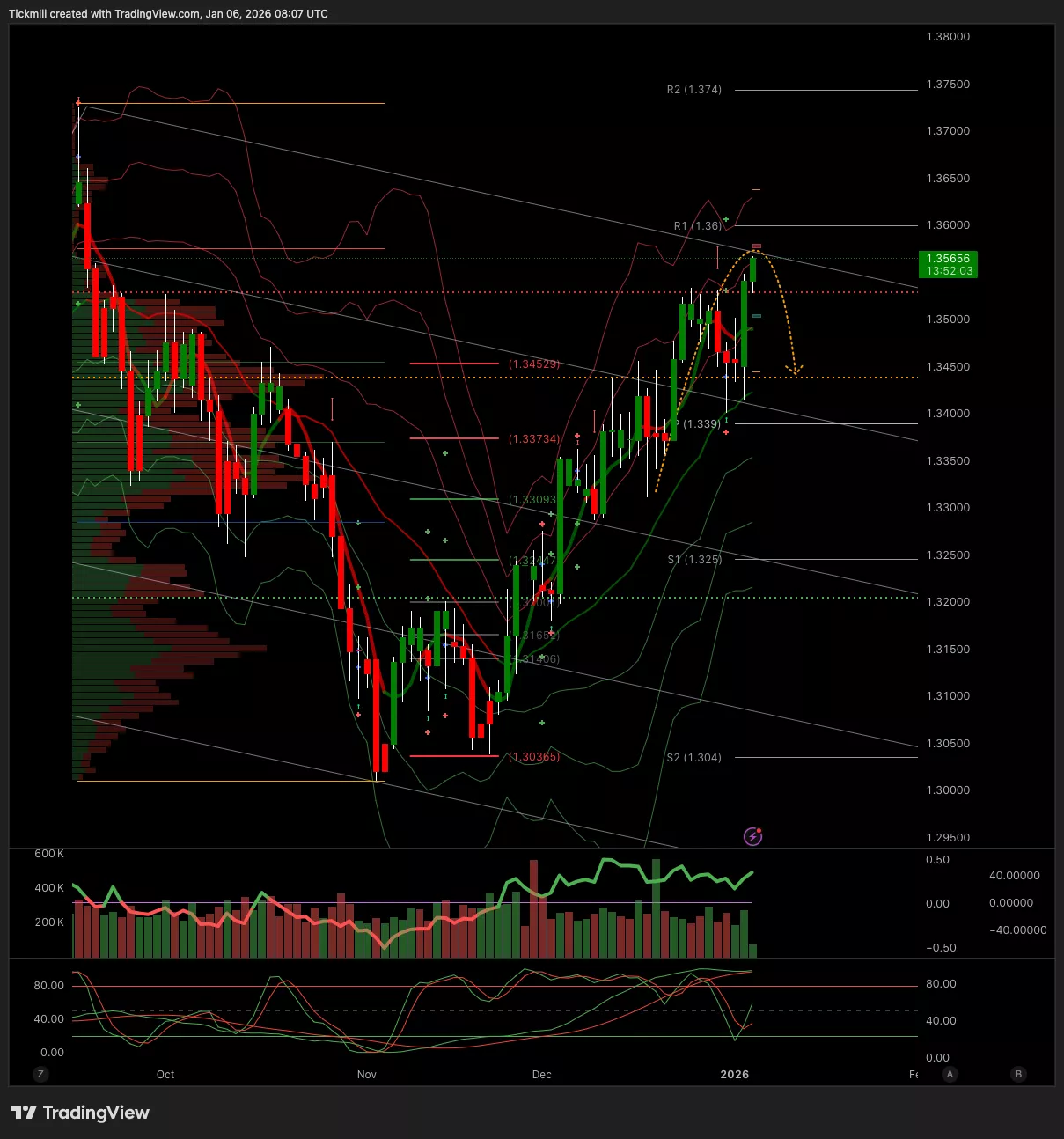Viewport: 1064px width, 1139px height.
Task: Click the orange dashed arrow head
Action: 795,372
